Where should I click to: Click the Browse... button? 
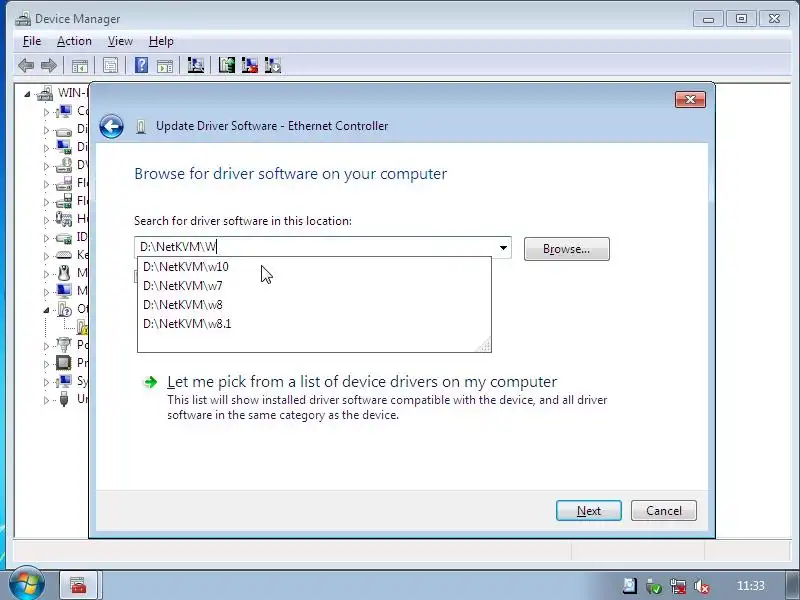click(x=566, y=249)
